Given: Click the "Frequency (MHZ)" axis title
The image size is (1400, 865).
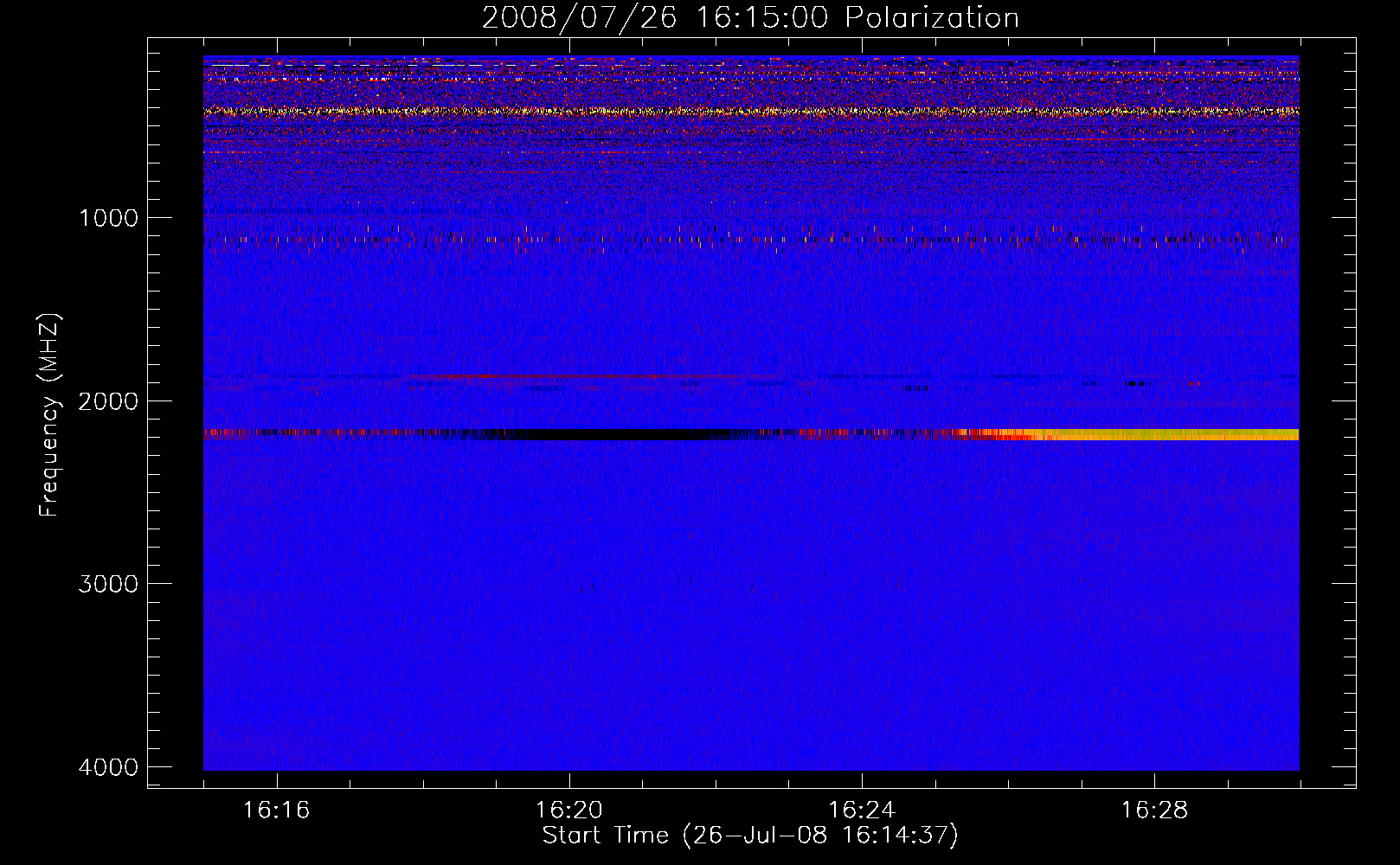Looking at the screenshot, I should coord(49,415).
